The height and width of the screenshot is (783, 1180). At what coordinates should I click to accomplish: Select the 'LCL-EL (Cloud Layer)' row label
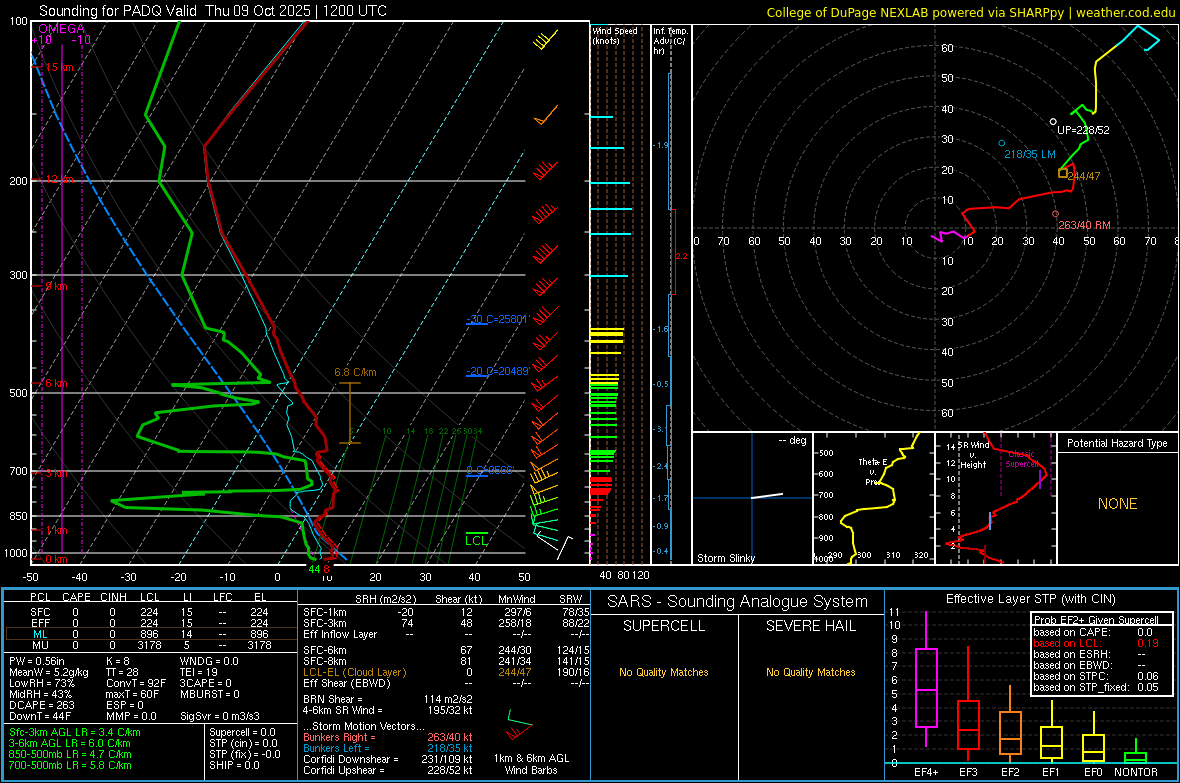pos(354,672)
